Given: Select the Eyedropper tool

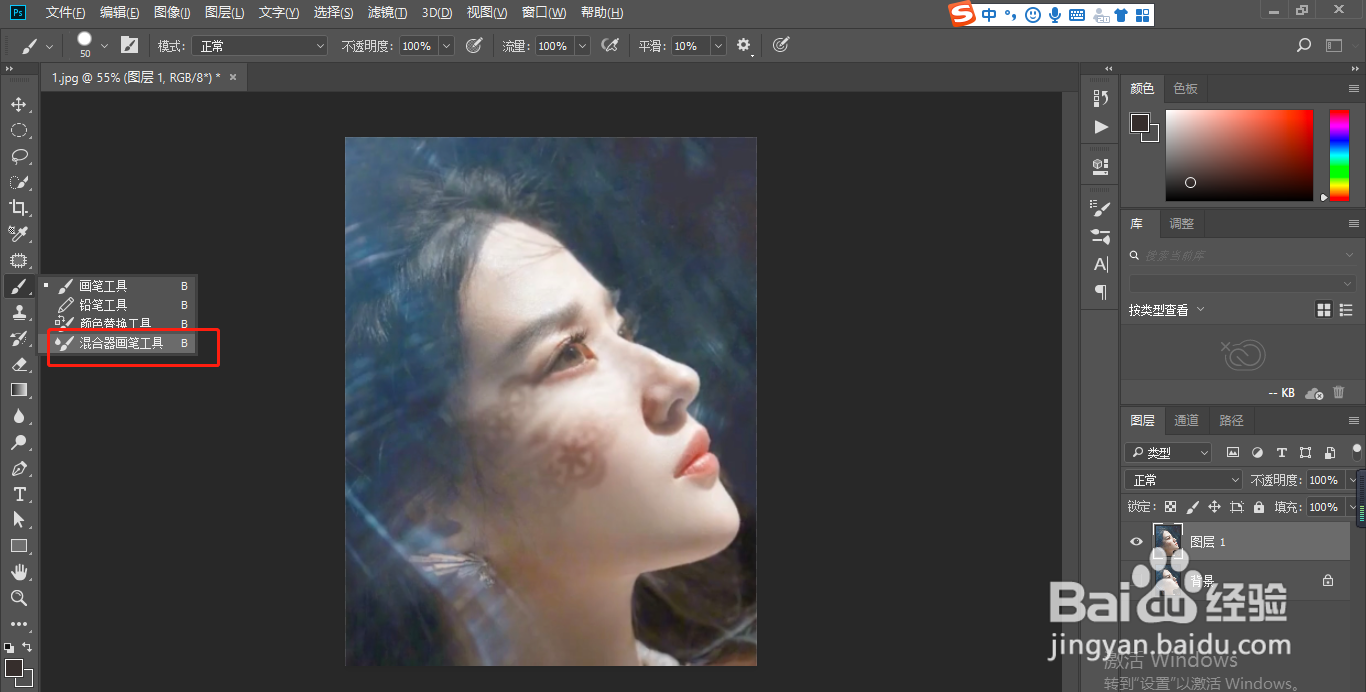Looking at the screenshot, I should pos(18,234).
